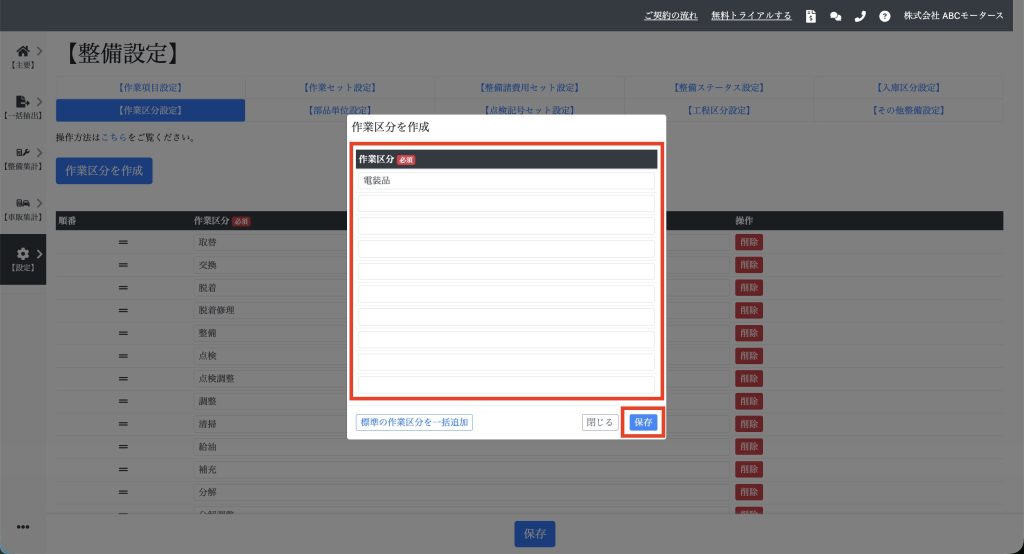Click the home icon labeled 主要
This screenshot has height=554, width=1024.
(x=23, y=51)
